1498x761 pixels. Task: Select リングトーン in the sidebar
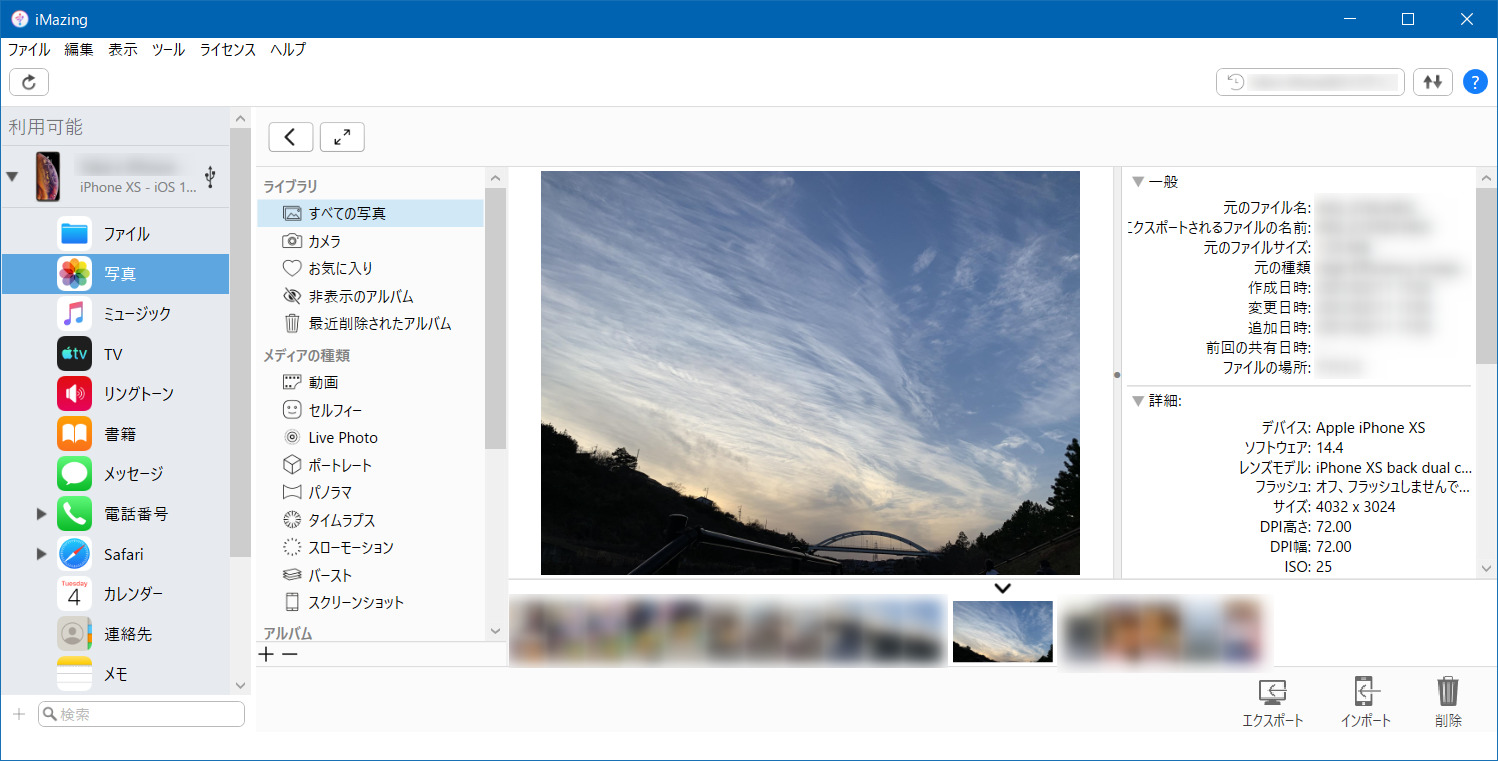(x=115, y=394)
